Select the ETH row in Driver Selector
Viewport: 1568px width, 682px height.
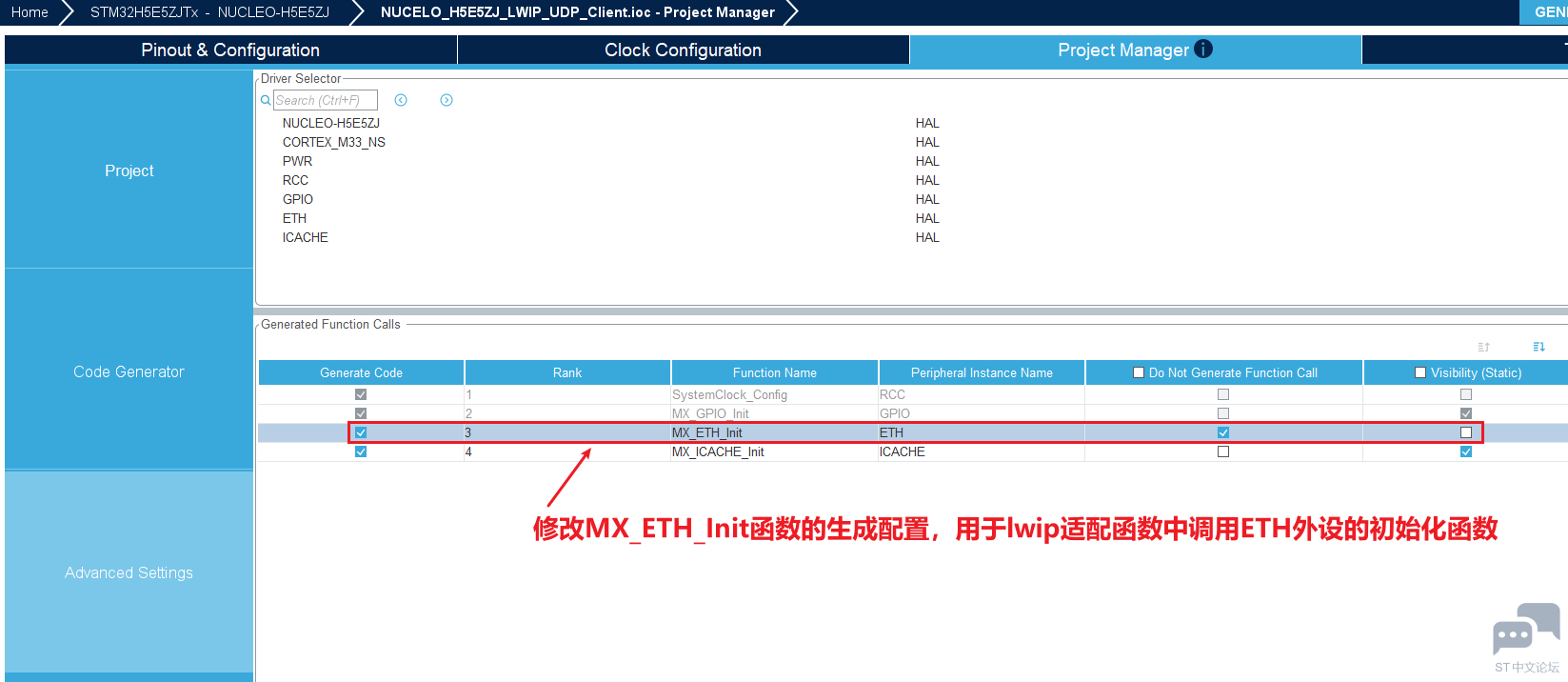(294, 218)
